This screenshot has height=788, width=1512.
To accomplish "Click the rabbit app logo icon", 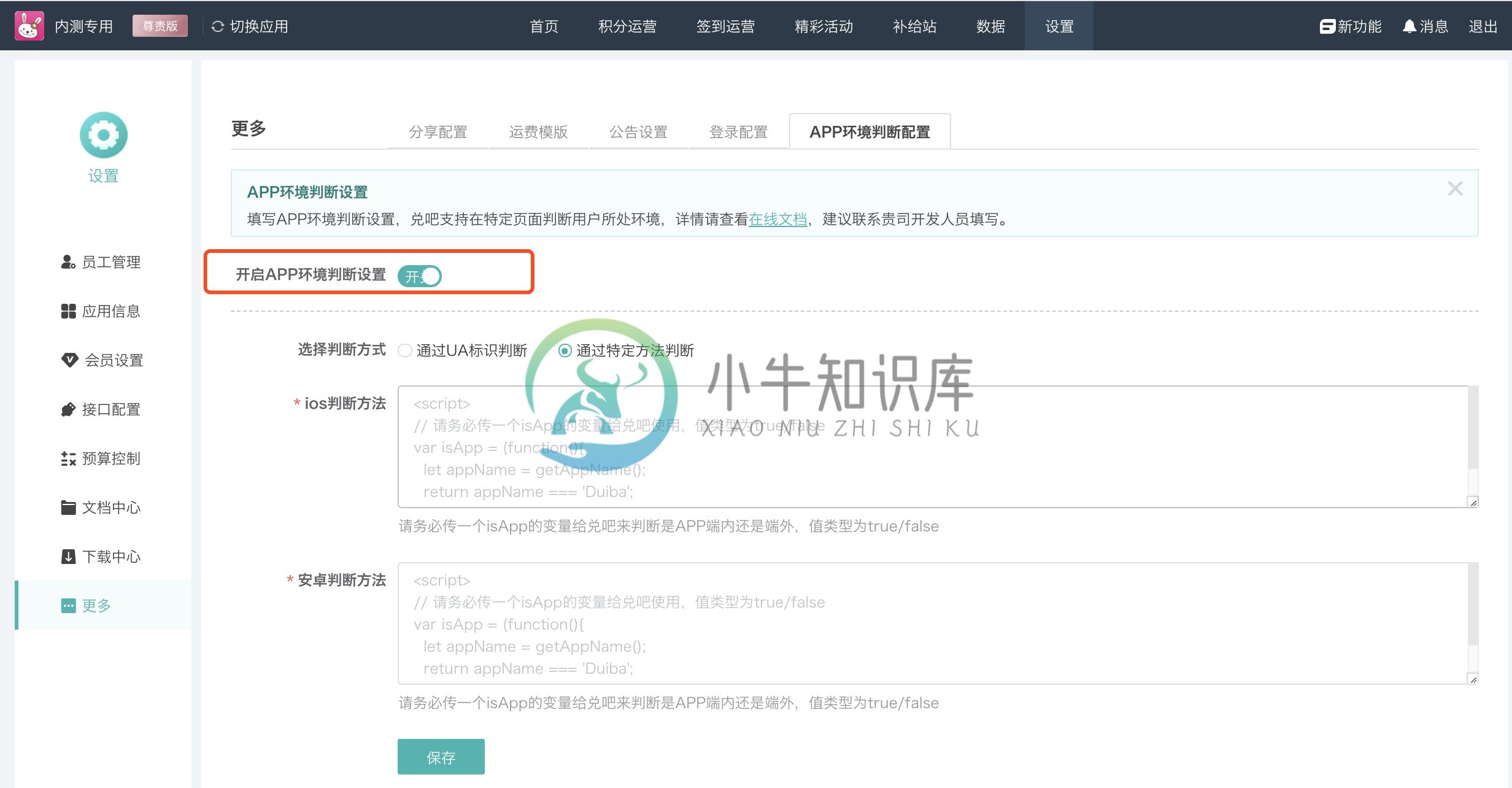I will [29, 26].
